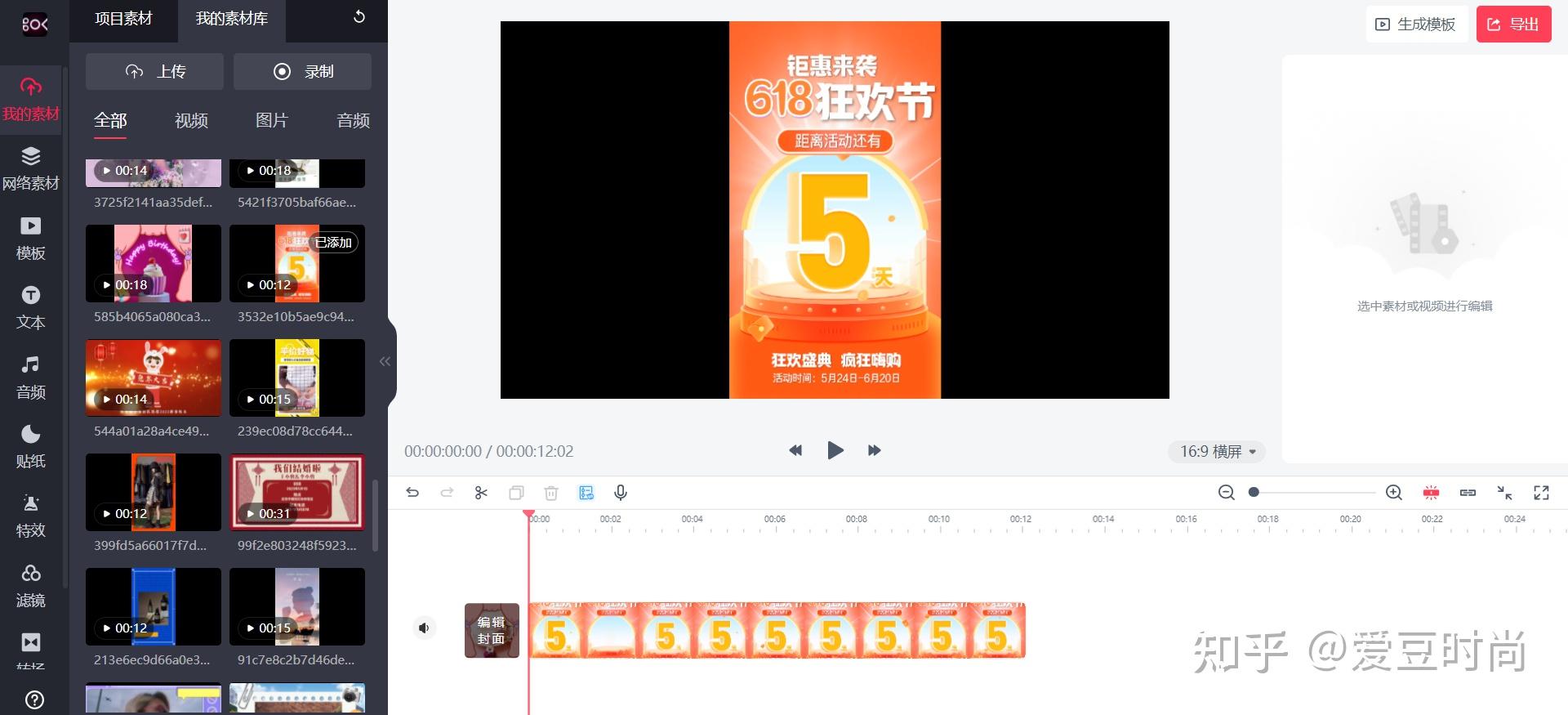Open the 音频 audio section in sidebar
1568x715 pixels.
31,378
